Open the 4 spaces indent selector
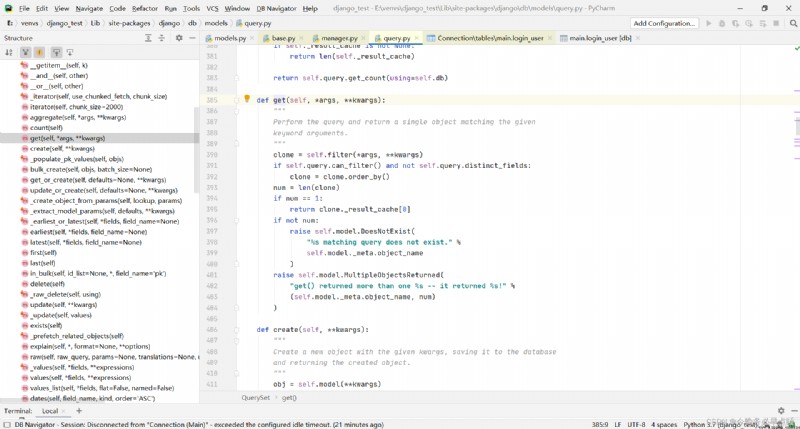This screenshot has width=800, height=429. click(x=664, y=424)
